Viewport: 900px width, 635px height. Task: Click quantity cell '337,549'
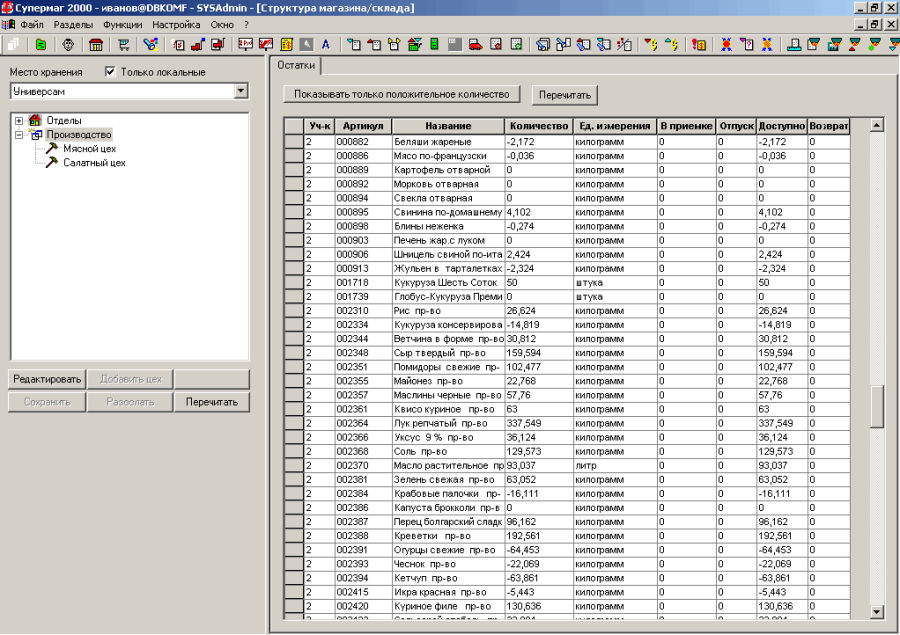(538, 424)
